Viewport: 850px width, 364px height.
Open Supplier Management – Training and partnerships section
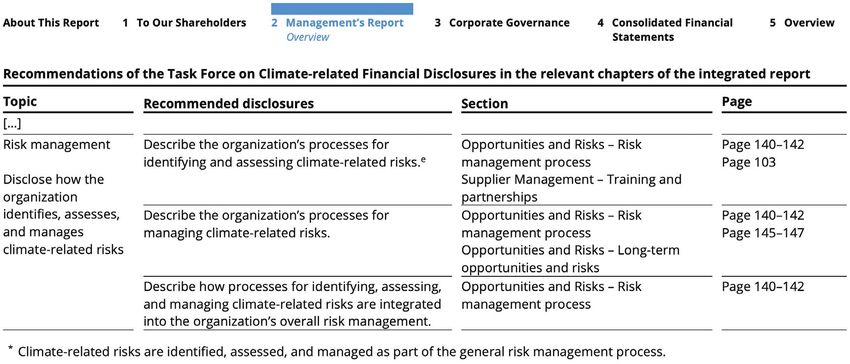[x=571, y=188]
